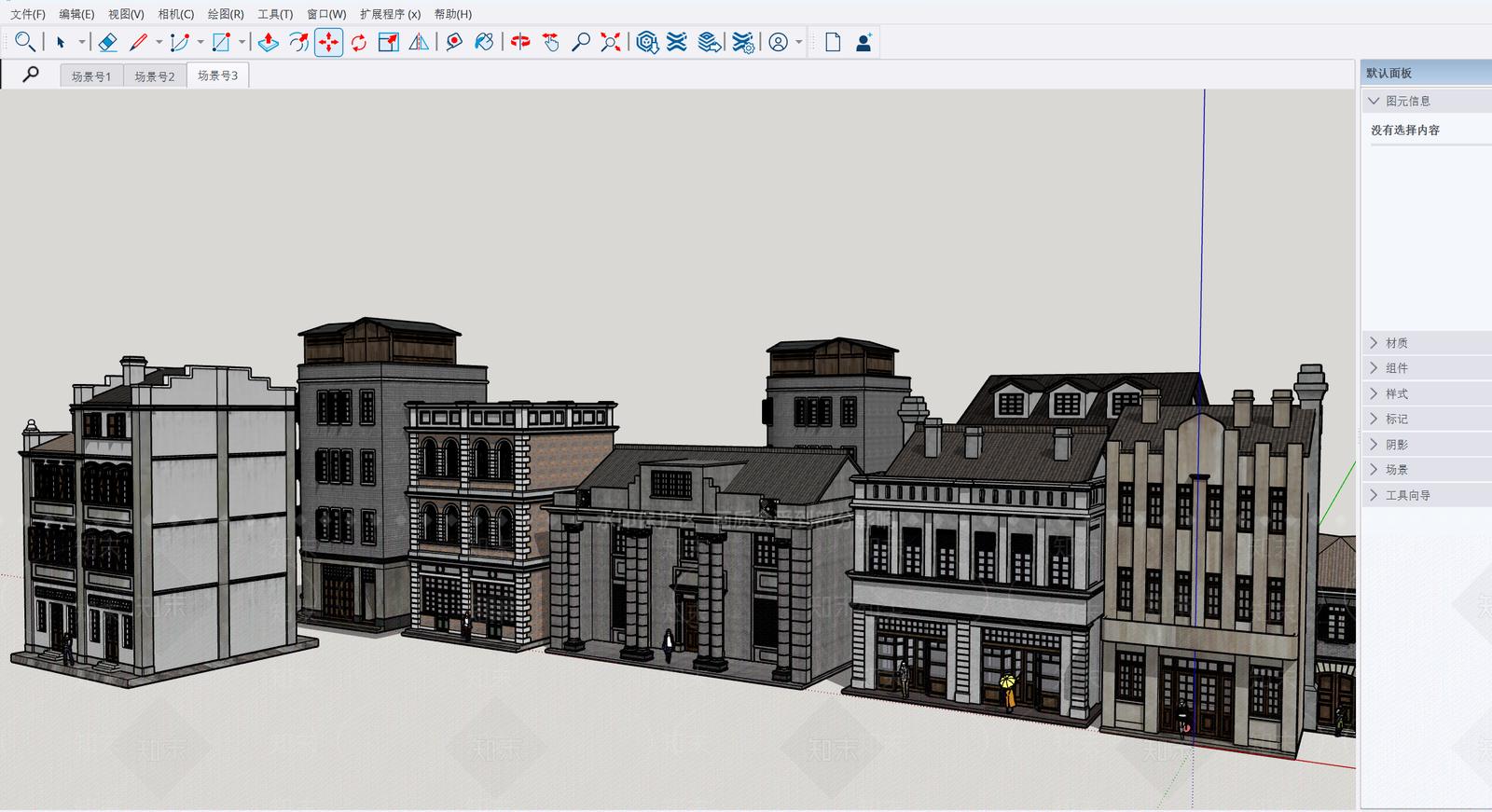Select the Arc drawing tool
Viewport: 1492px width, 812px height.
180,42
